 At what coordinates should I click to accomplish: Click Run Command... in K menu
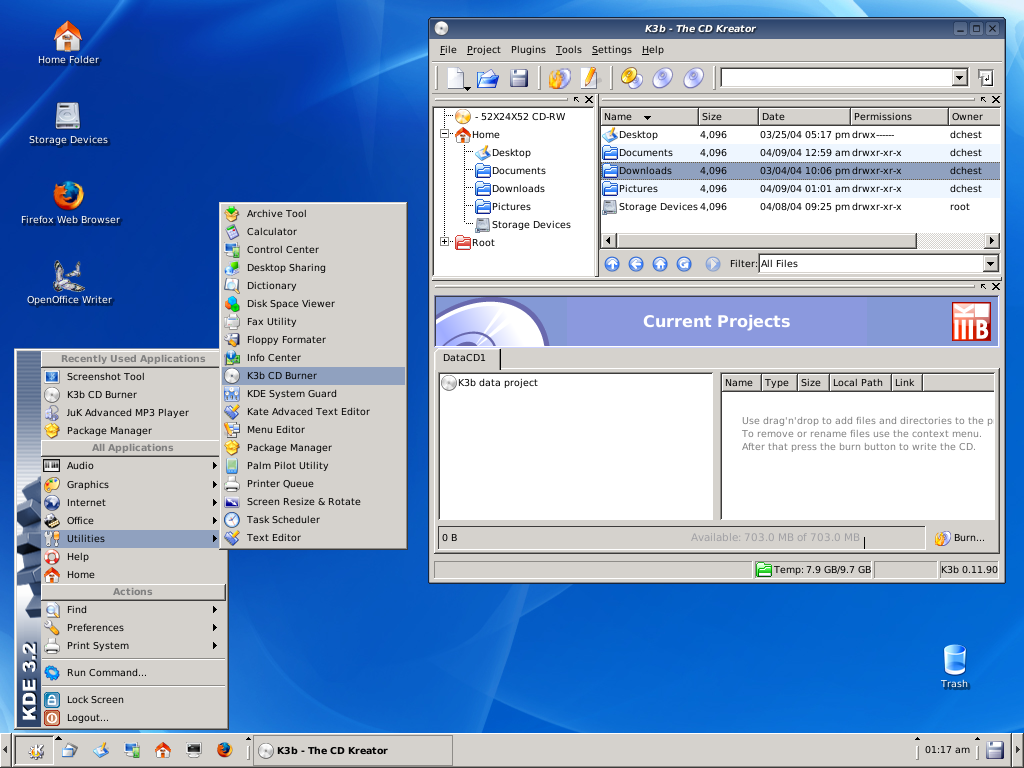pos(133,673)
